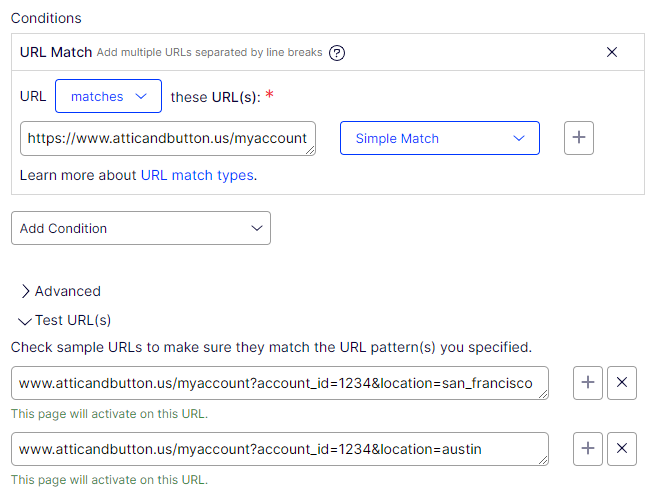Open the Simple Match type dropdown

(439, 139)
